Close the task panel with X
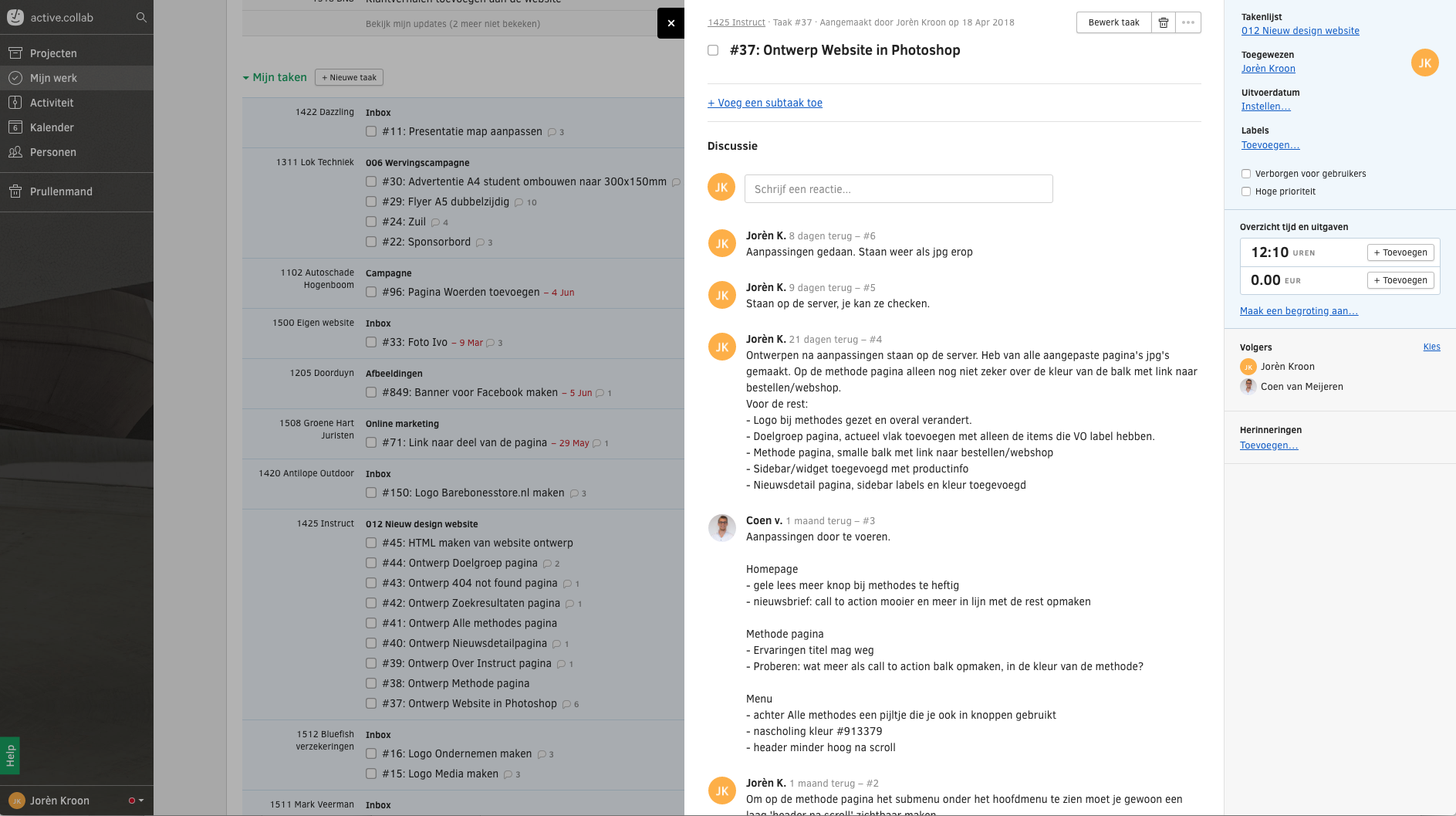This screenshot has height=816, width=1456. (x=671, y=23)
